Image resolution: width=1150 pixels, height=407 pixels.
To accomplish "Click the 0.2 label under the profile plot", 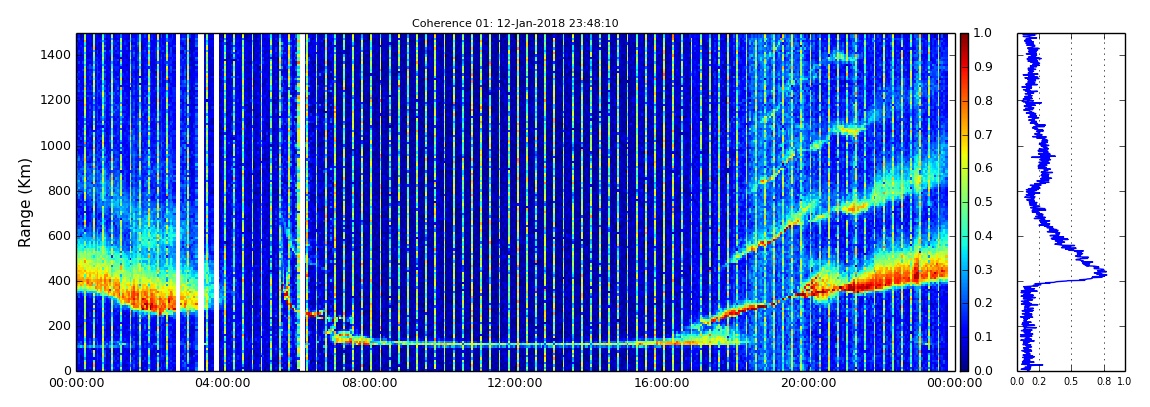I will [1039, 381].
